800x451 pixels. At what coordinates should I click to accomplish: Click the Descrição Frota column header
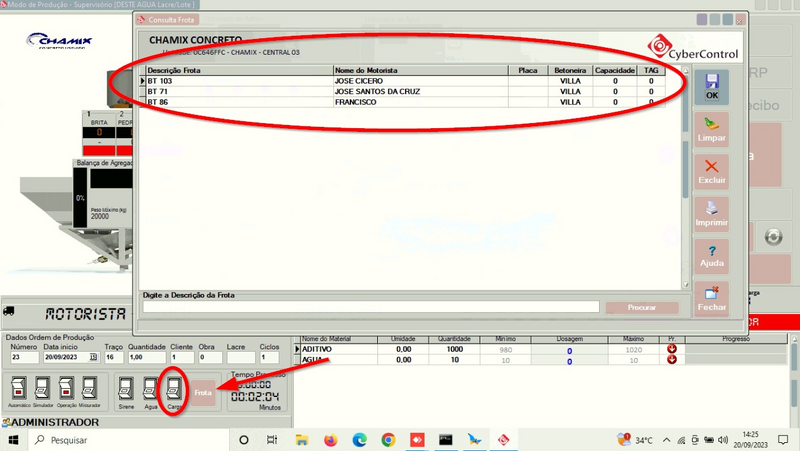point(238,71)
